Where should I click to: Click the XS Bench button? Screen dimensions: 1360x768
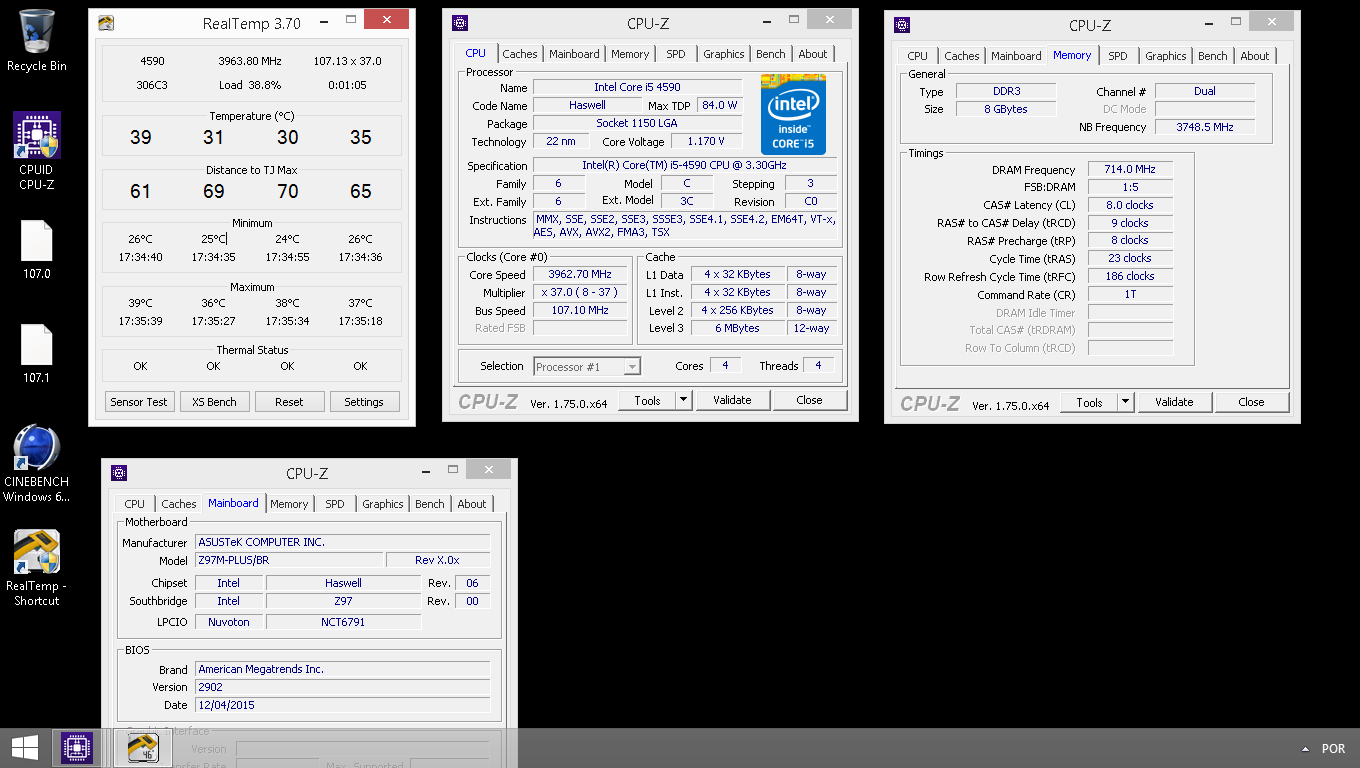click(x=214, y=402)
